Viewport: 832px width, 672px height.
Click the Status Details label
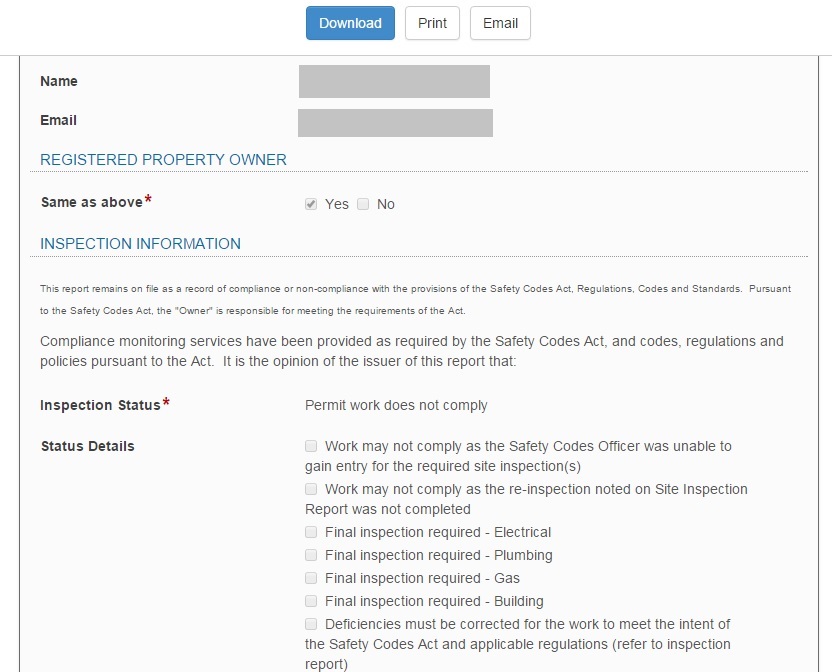click(x=87, y=446)
